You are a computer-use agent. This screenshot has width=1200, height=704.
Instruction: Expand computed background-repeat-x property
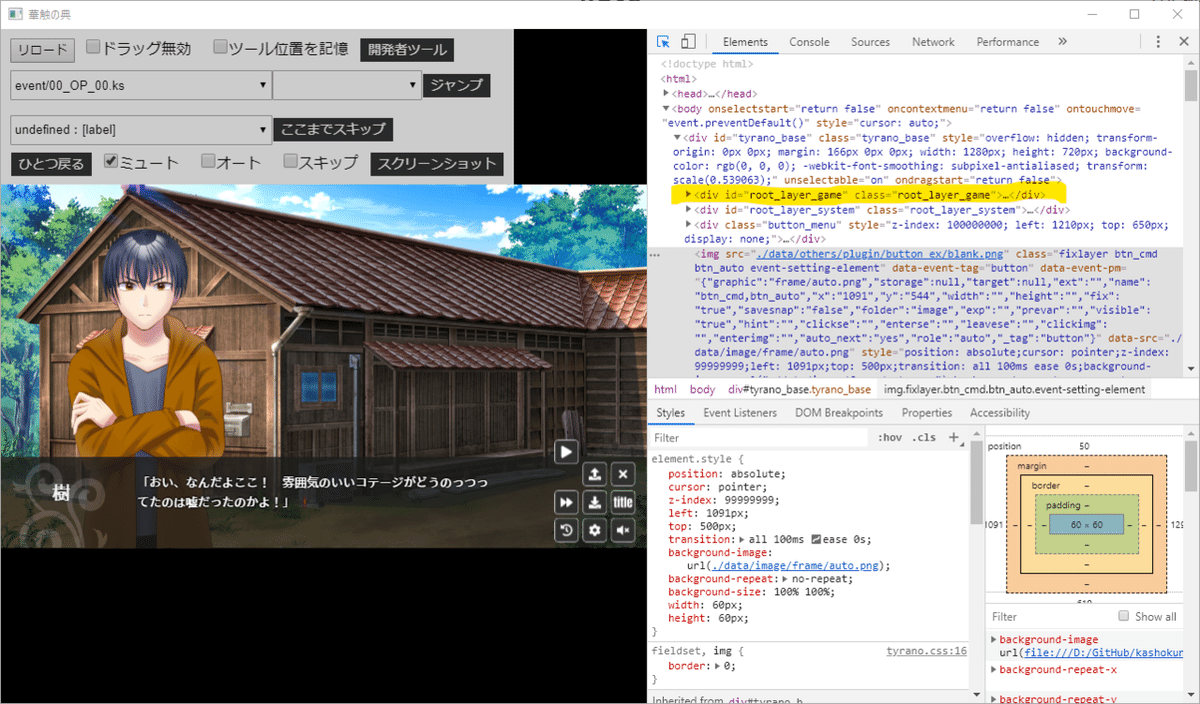click(994, 669)
